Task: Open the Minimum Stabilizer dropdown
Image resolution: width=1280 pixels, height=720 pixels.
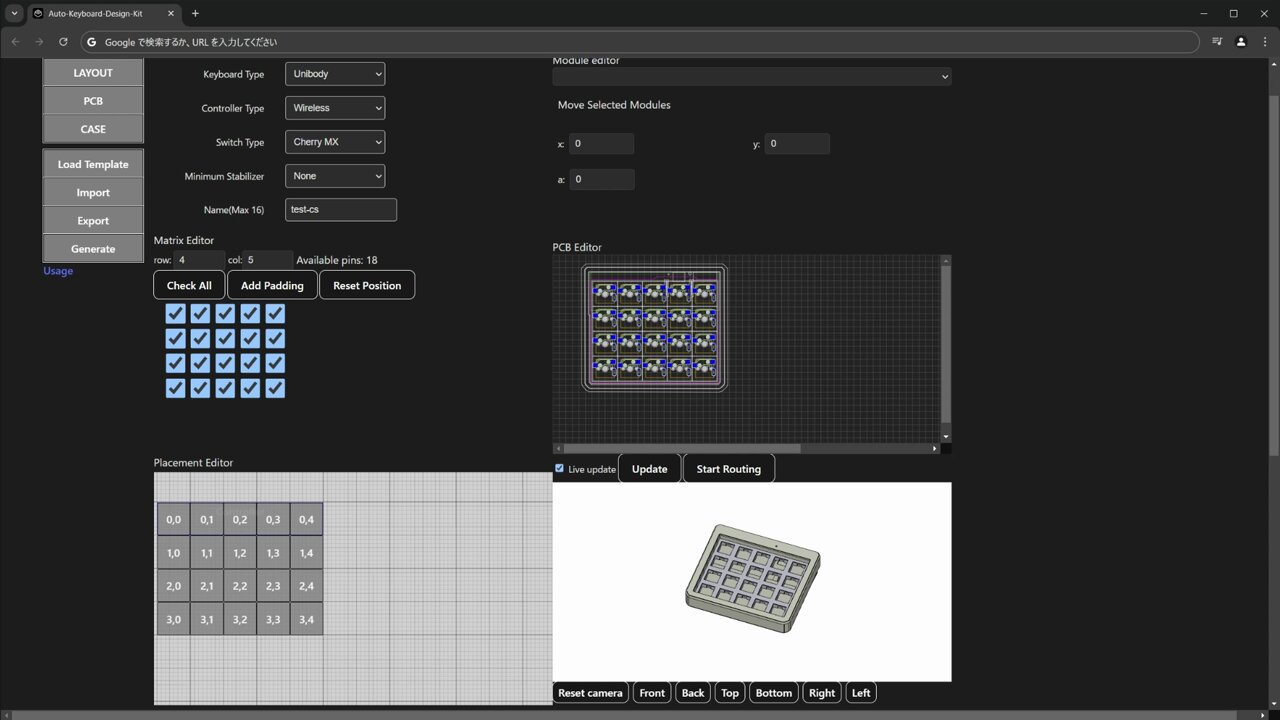Action: pos(335,176)
